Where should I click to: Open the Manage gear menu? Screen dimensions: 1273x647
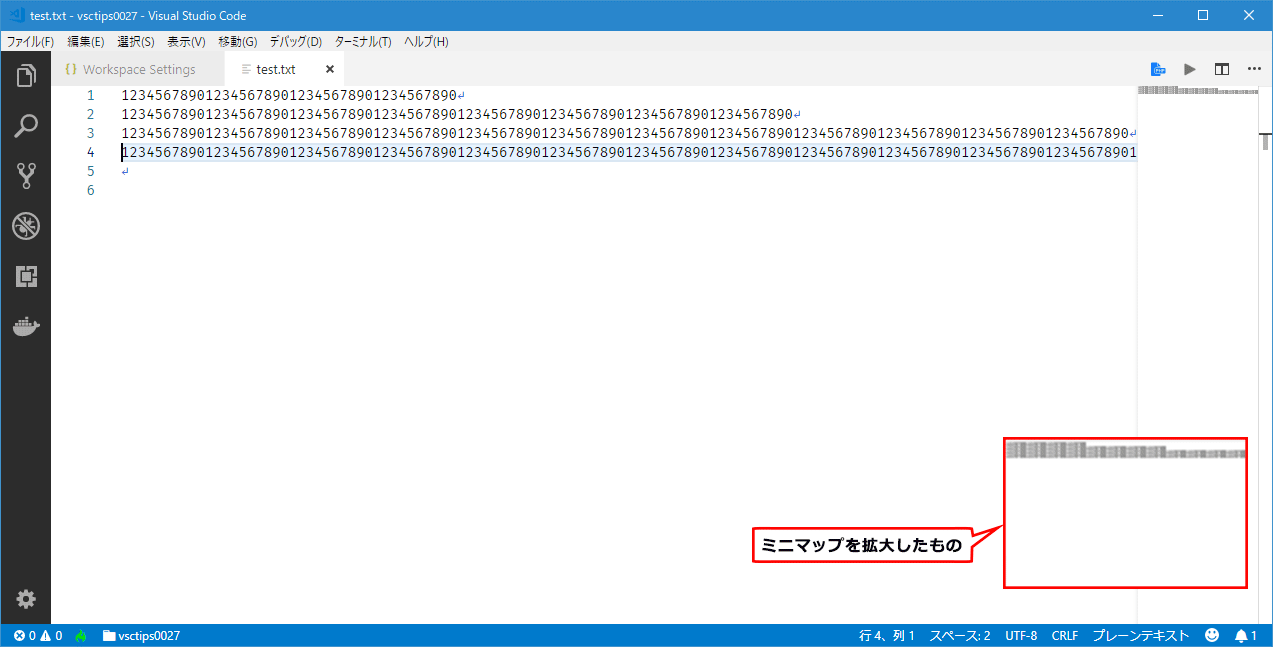[26, 599]
